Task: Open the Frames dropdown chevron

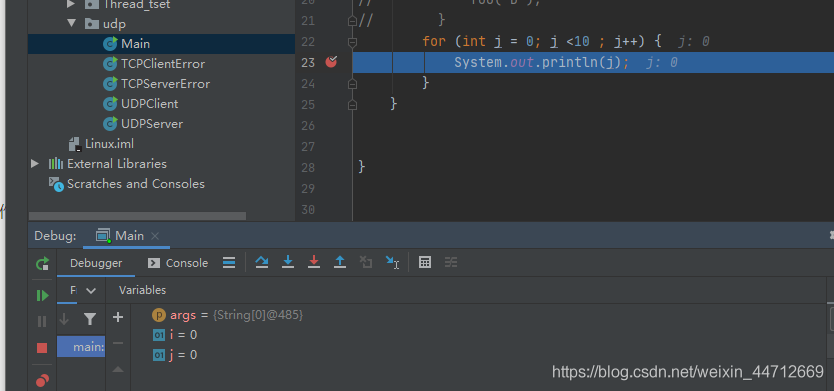Action: 91,290
